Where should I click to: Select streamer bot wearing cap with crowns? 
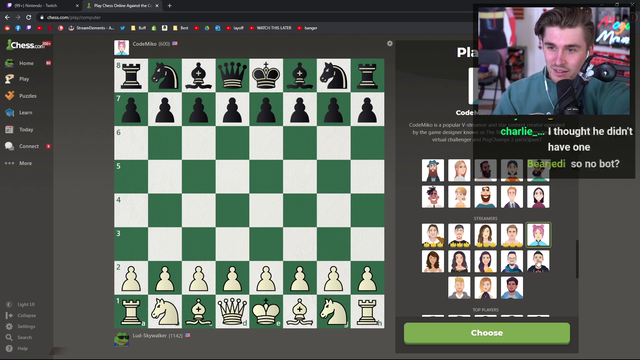[459, 235]
